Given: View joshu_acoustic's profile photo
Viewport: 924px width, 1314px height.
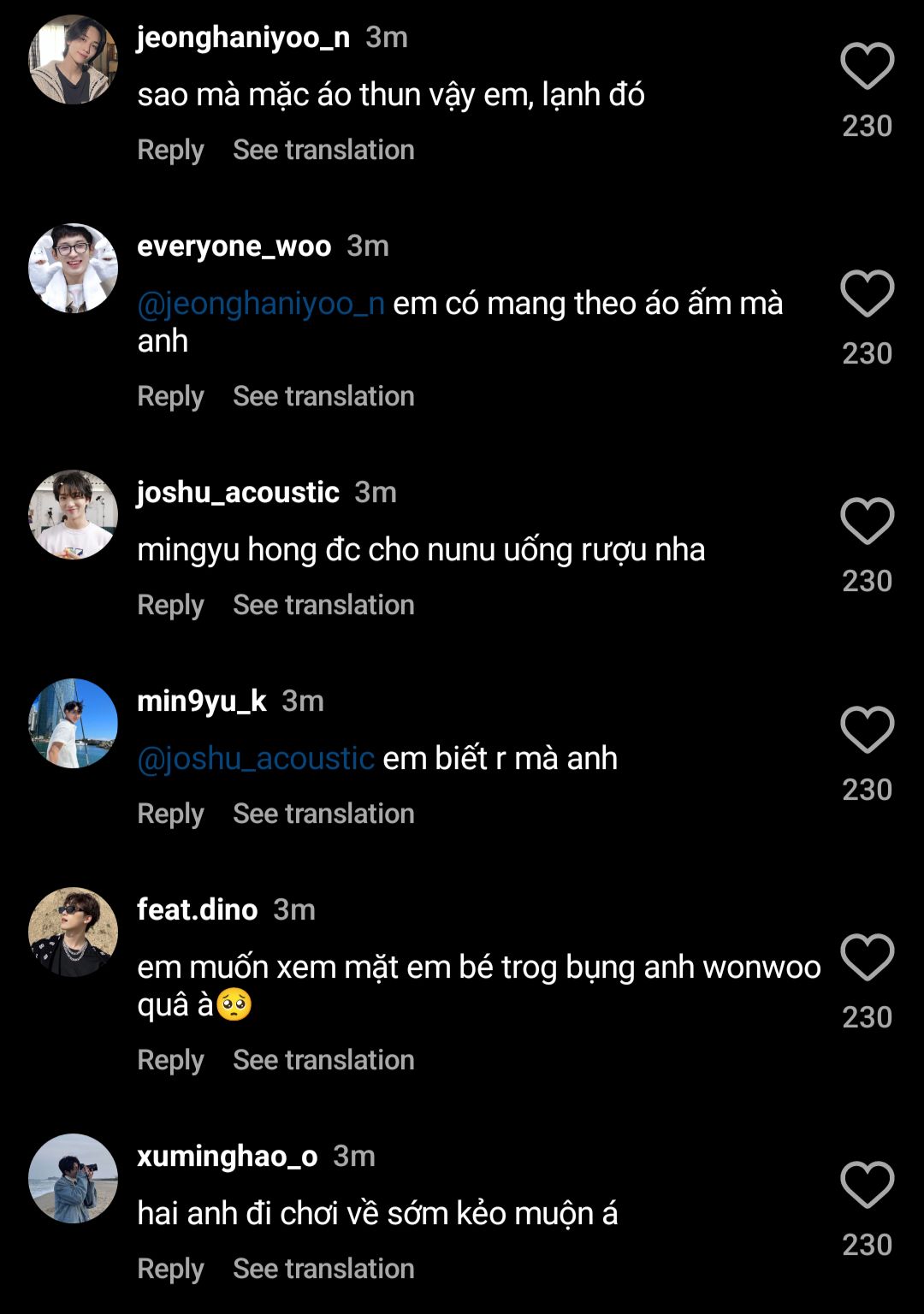Looking at the screenshot, I should tap(73, 515).
